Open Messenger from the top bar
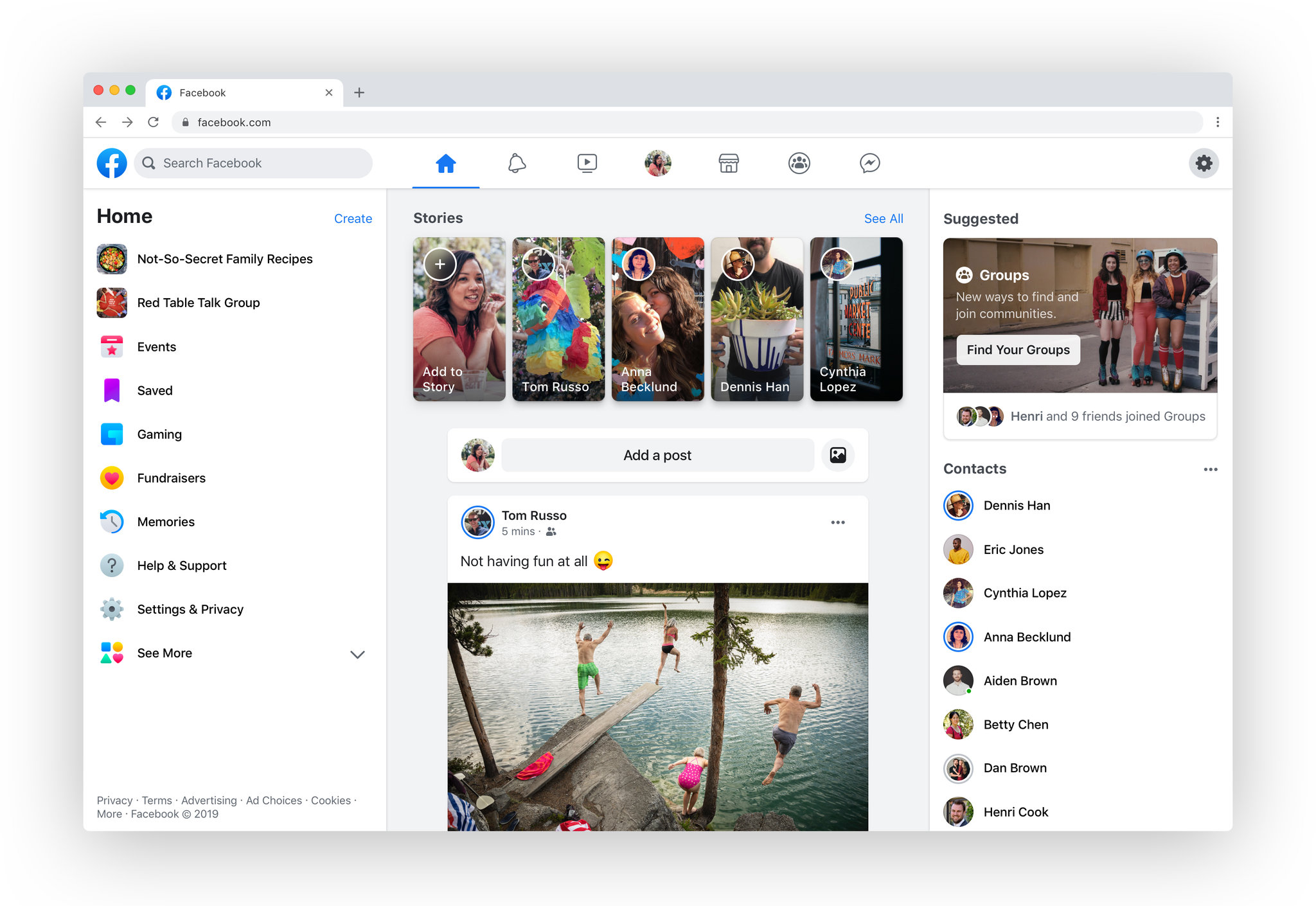The image size is (1316, 906). pyautogui.click(x=869, y=163)
